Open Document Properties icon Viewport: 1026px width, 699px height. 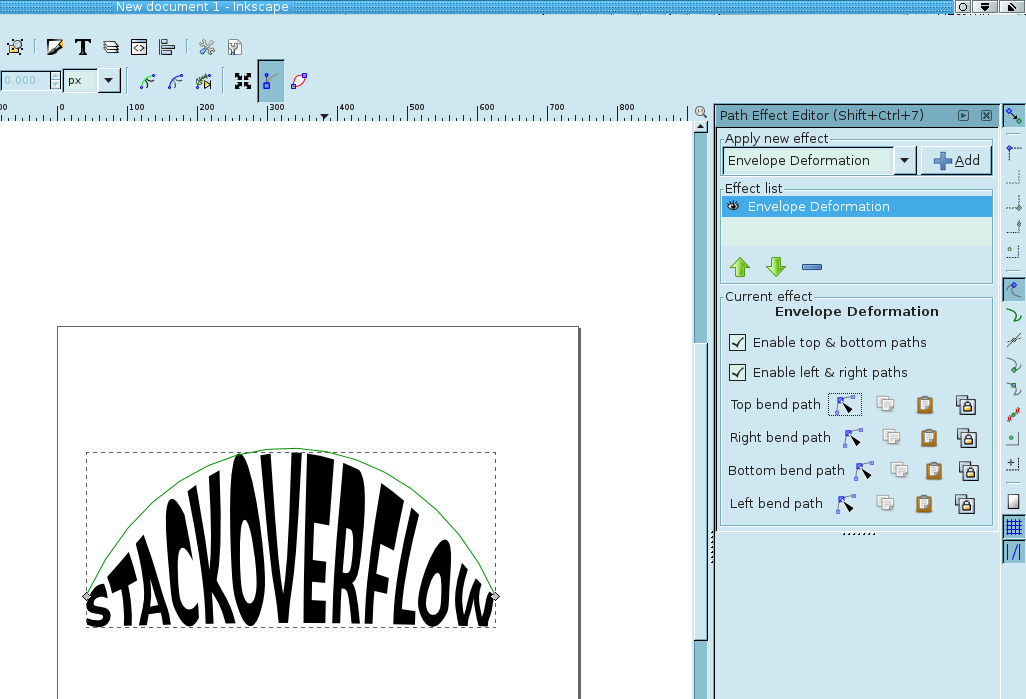tap(235, 47)
